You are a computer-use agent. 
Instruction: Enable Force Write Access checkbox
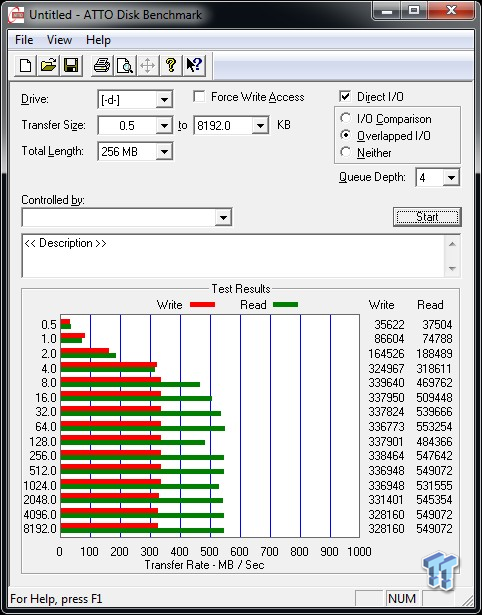click(199, 96)
